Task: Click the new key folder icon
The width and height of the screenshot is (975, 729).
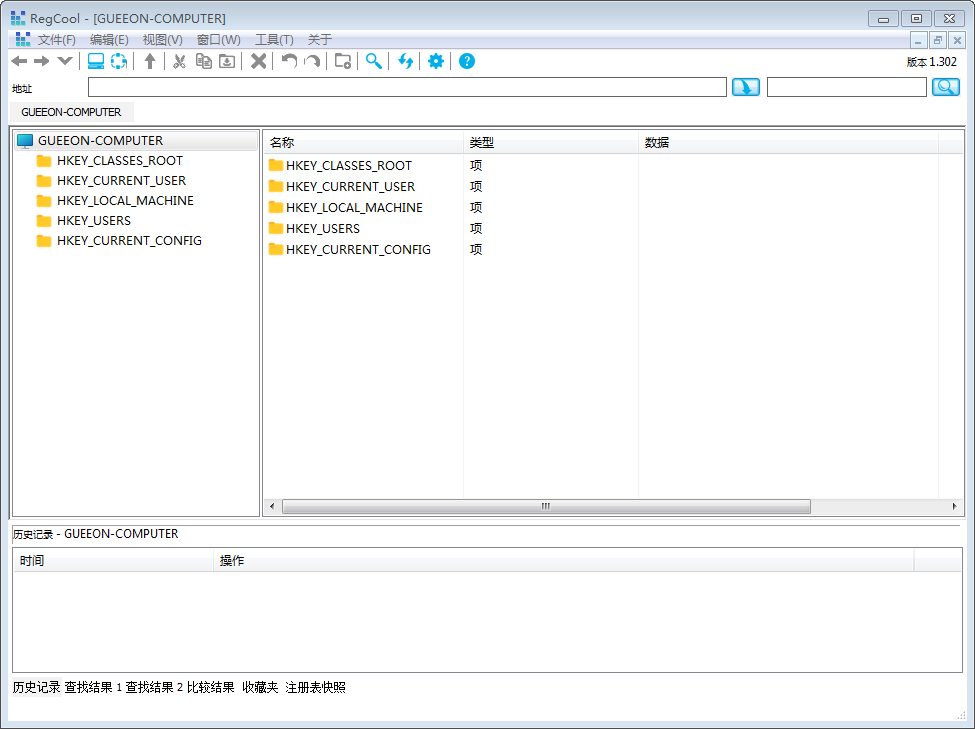Action: [x=342, y=62]
